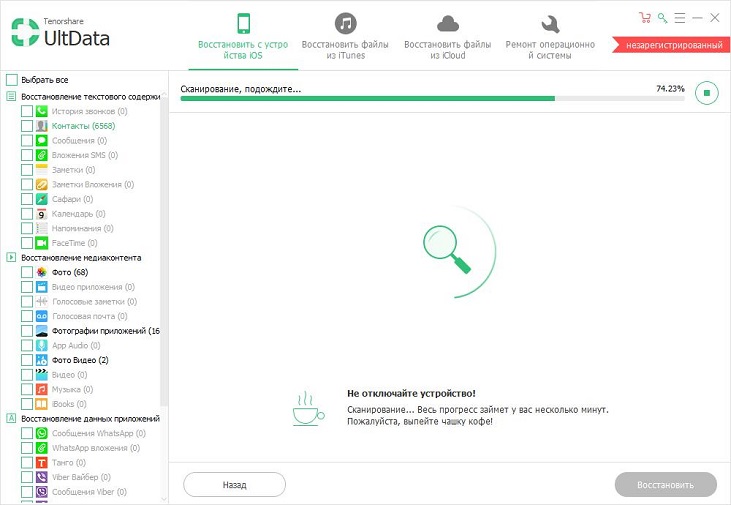Check the Контакты (6568) checkbox
The height and width of the screenshot is (505, 731).
27,126
